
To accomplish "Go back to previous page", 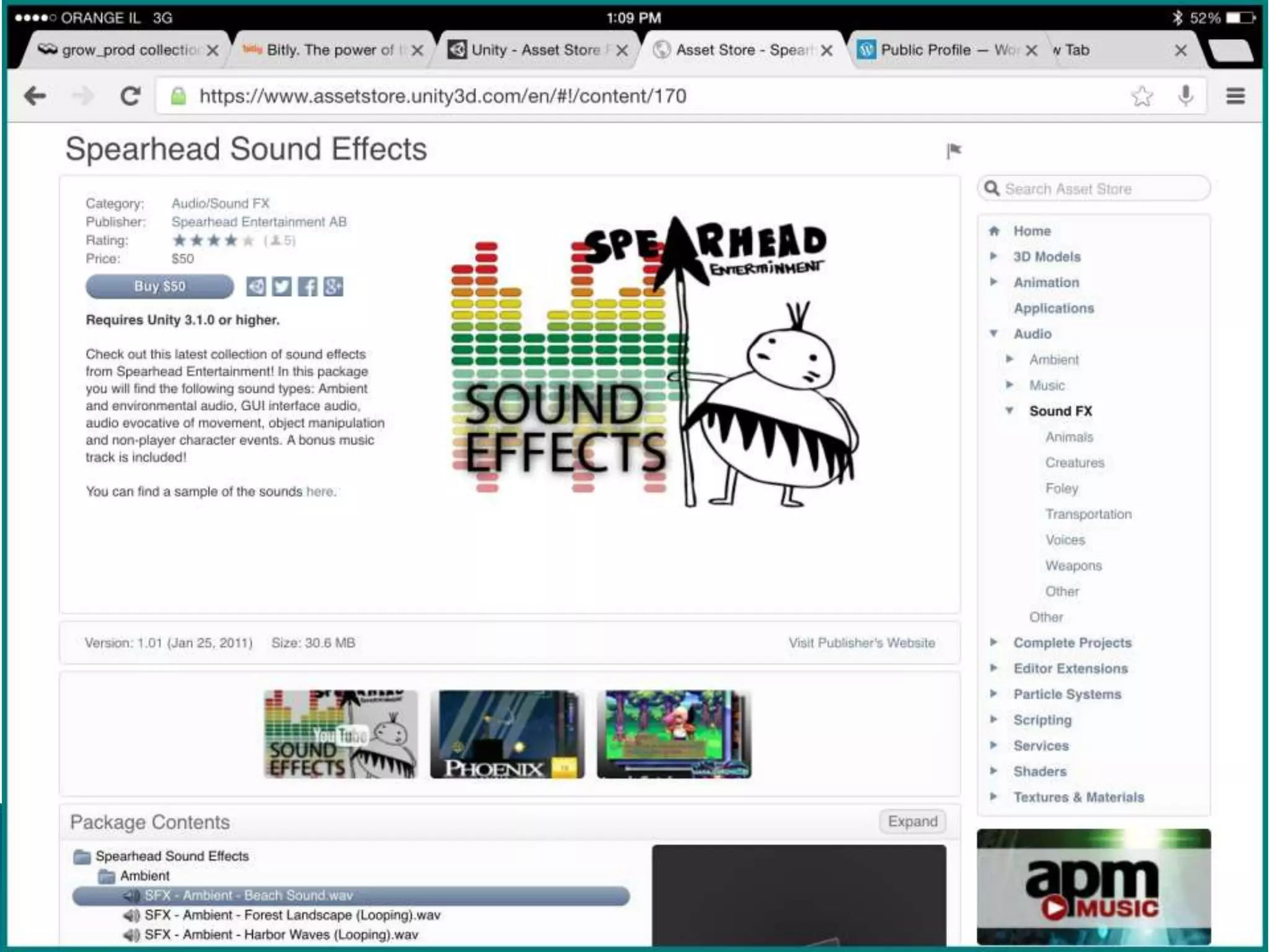I will tap(35, 96).
